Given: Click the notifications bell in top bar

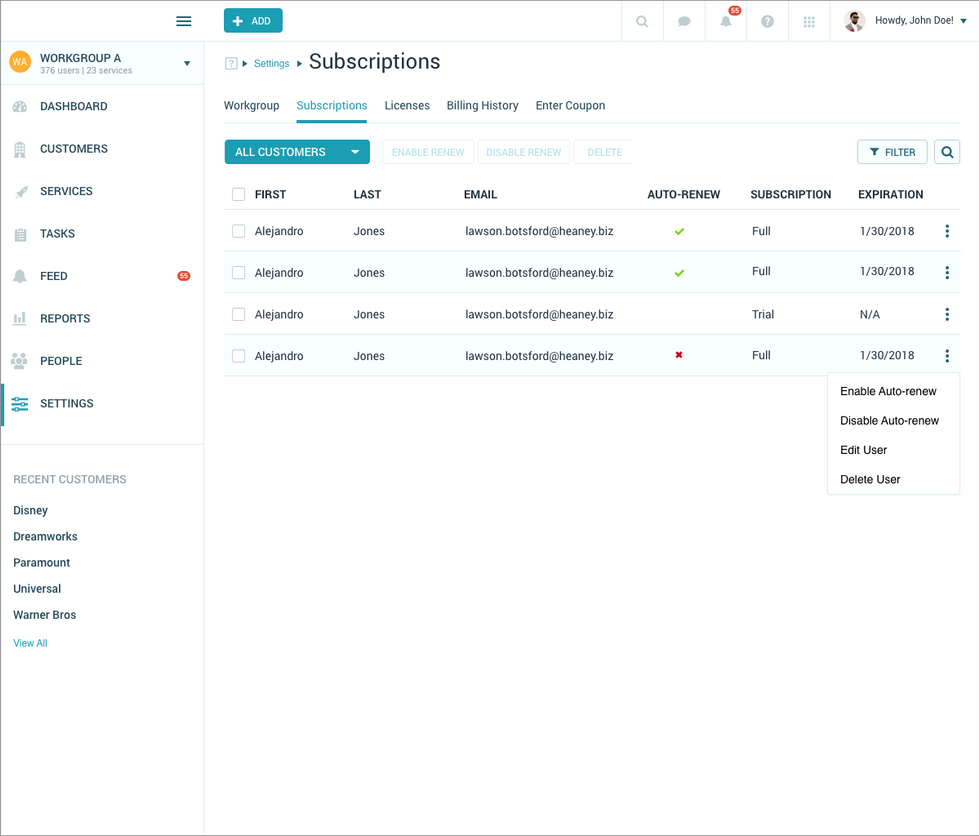Looking at the screenshot, I should pos(726,21).
